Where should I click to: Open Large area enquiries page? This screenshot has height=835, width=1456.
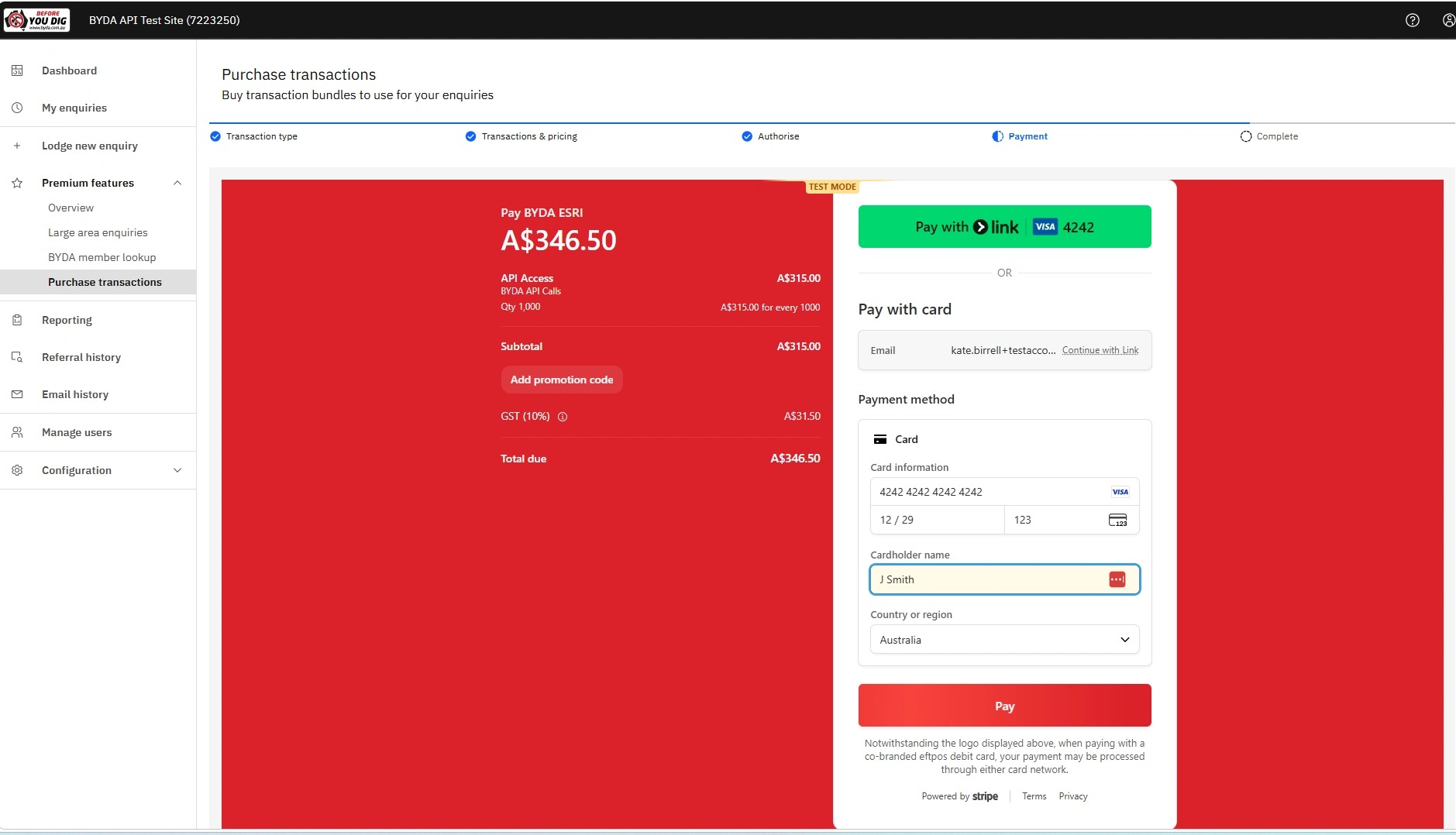pos(98,232)
